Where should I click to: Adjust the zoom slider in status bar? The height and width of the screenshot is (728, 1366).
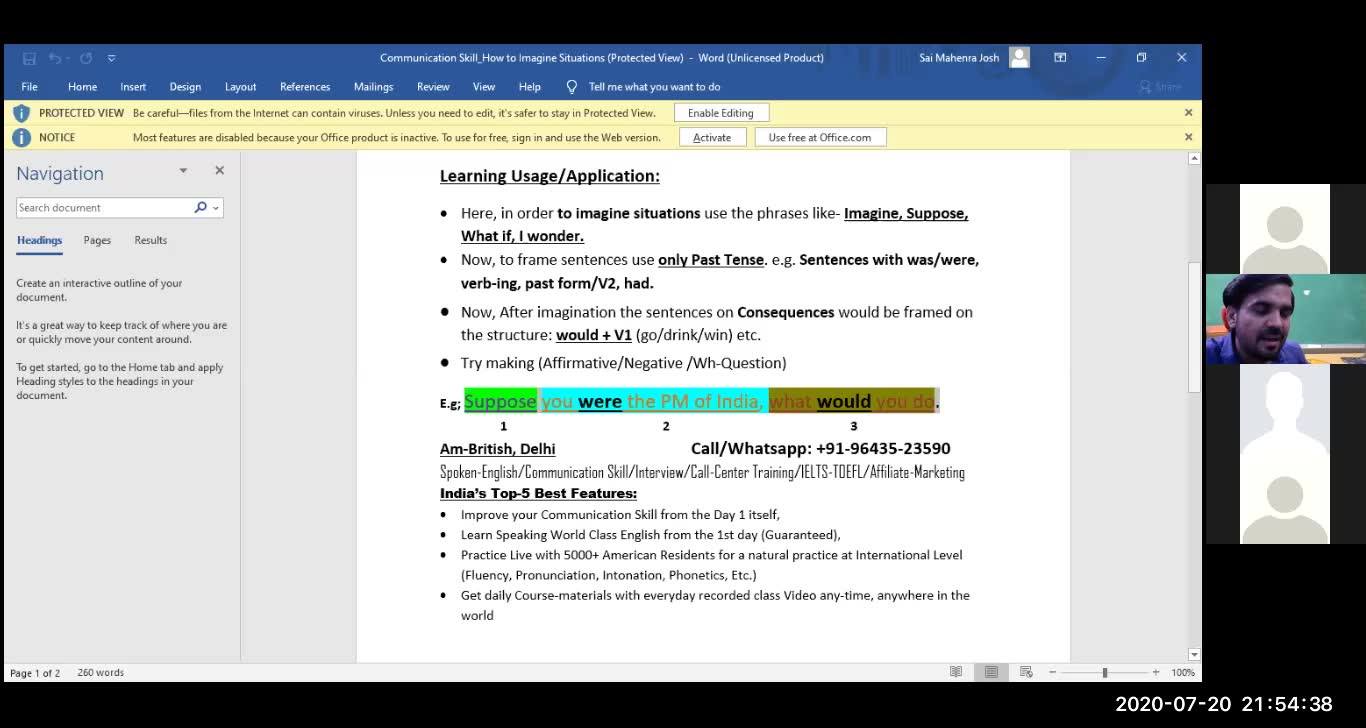(1104, 672)
